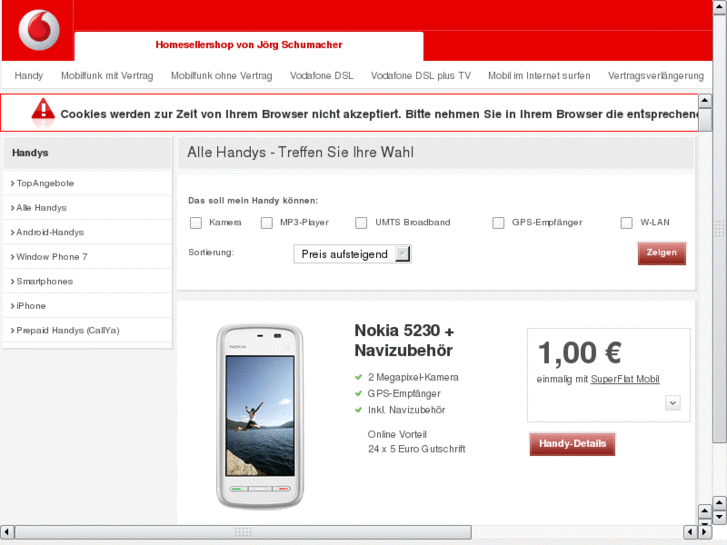727x545 pixels.
Task: Open the Handy menu item
Action: point(29,76)
